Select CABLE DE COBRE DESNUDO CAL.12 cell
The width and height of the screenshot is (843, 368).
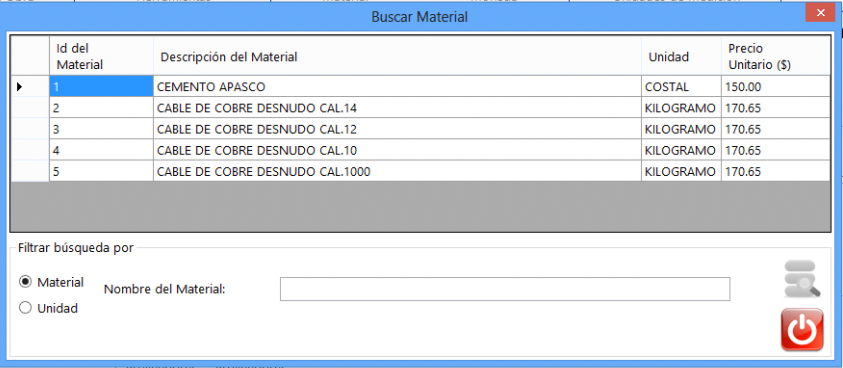pos(397,129)
